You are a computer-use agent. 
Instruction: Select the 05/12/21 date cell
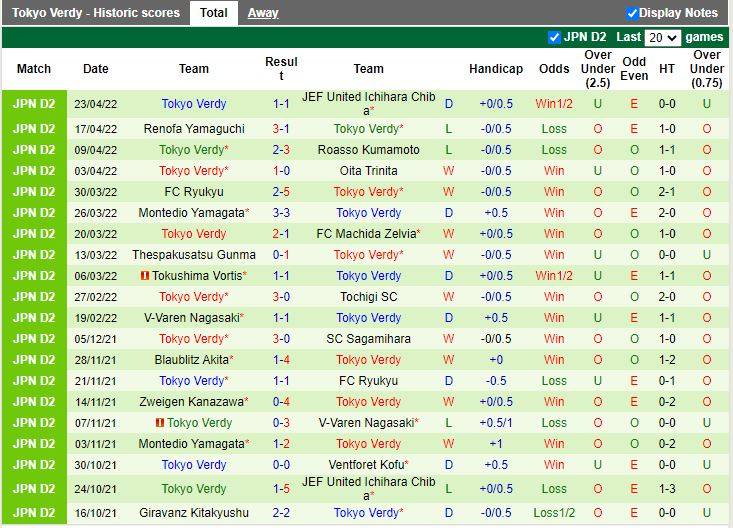(x=95, y=339)
